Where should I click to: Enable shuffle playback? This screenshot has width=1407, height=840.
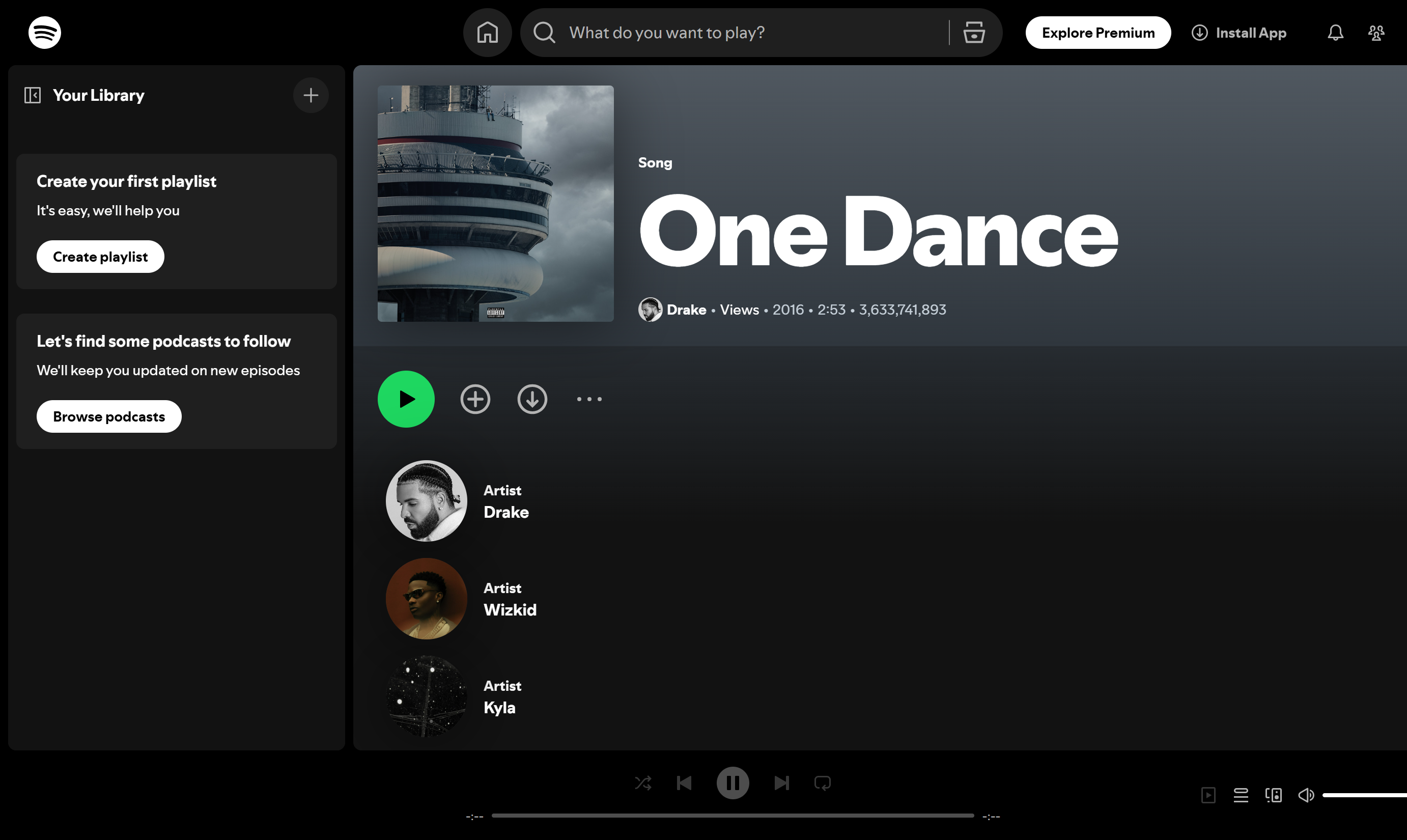coord(643,783)
